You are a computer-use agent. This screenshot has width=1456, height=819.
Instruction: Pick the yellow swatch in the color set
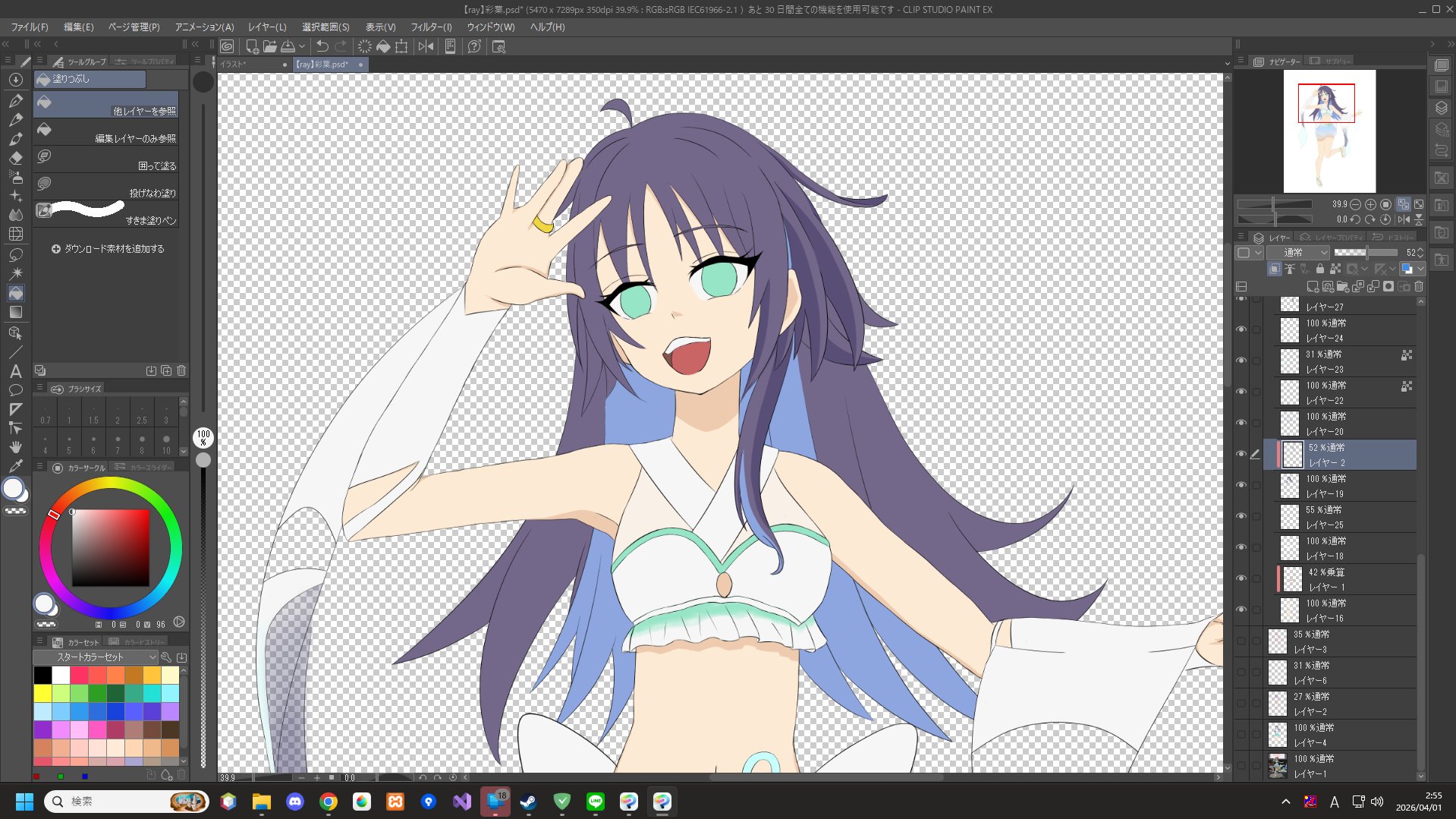tap(43, 693)
